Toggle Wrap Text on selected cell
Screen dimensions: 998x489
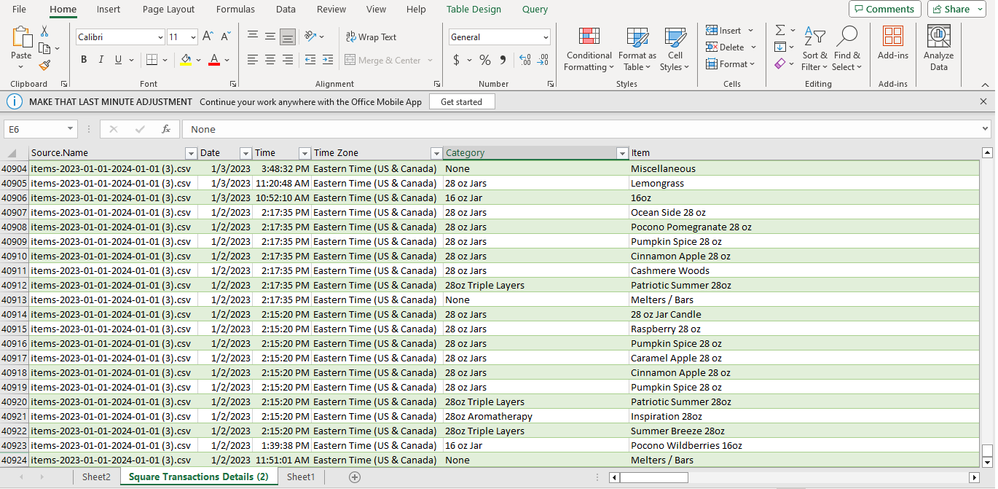point(371,37)
